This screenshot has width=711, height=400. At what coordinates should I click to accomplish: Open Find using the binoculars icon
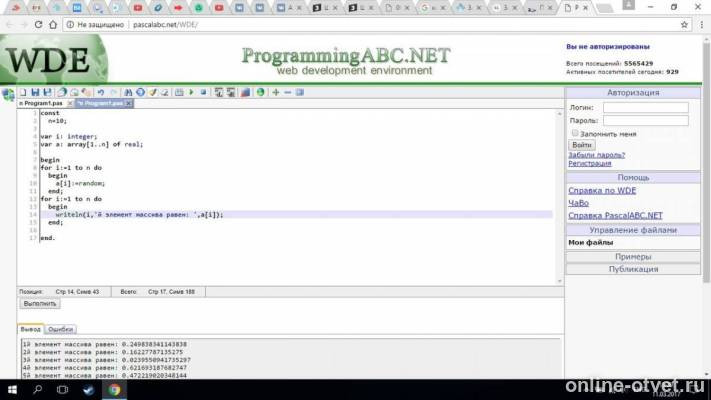click(x=128, y=93)
